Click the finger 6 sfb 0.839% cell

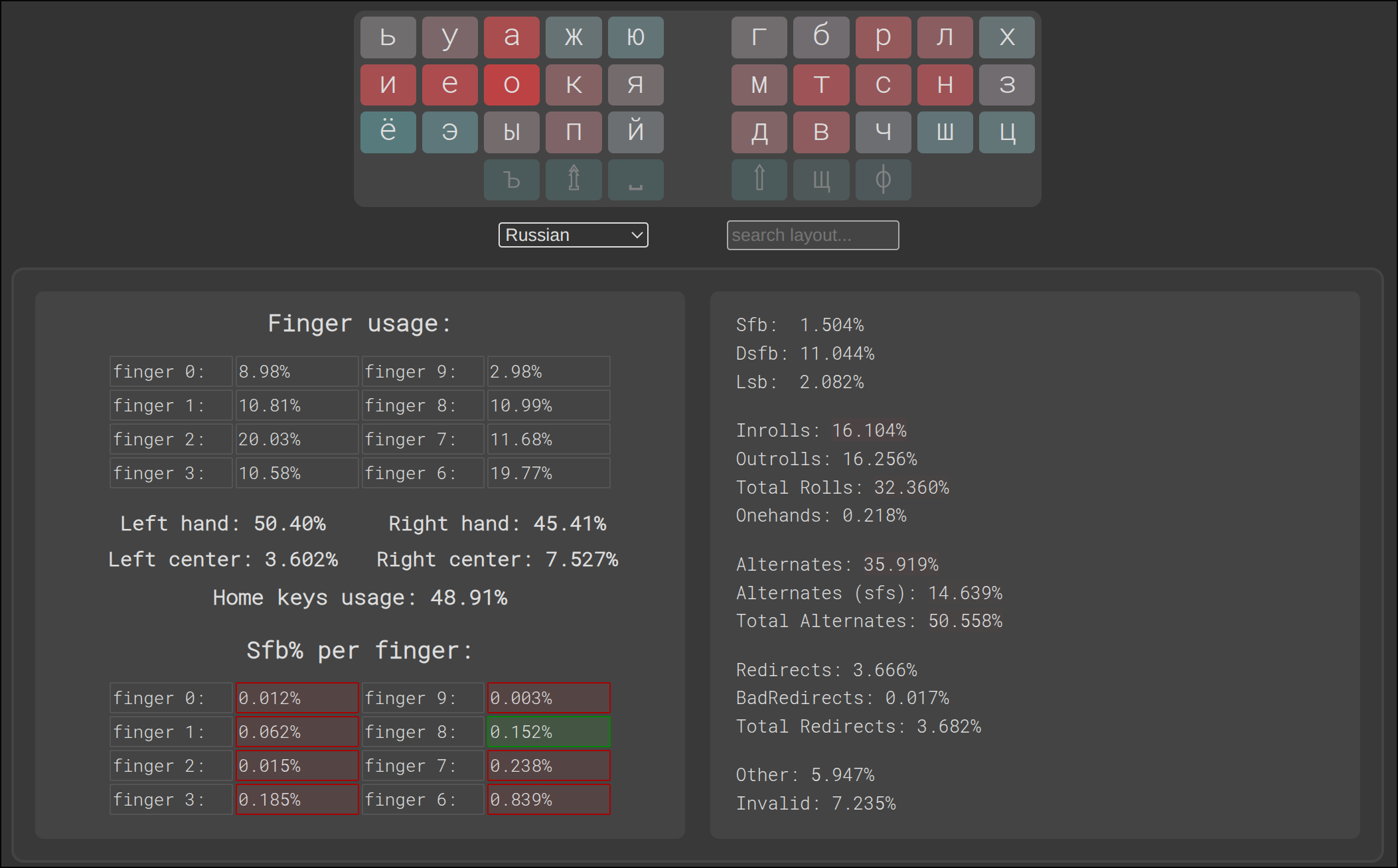tap(548, 800)
